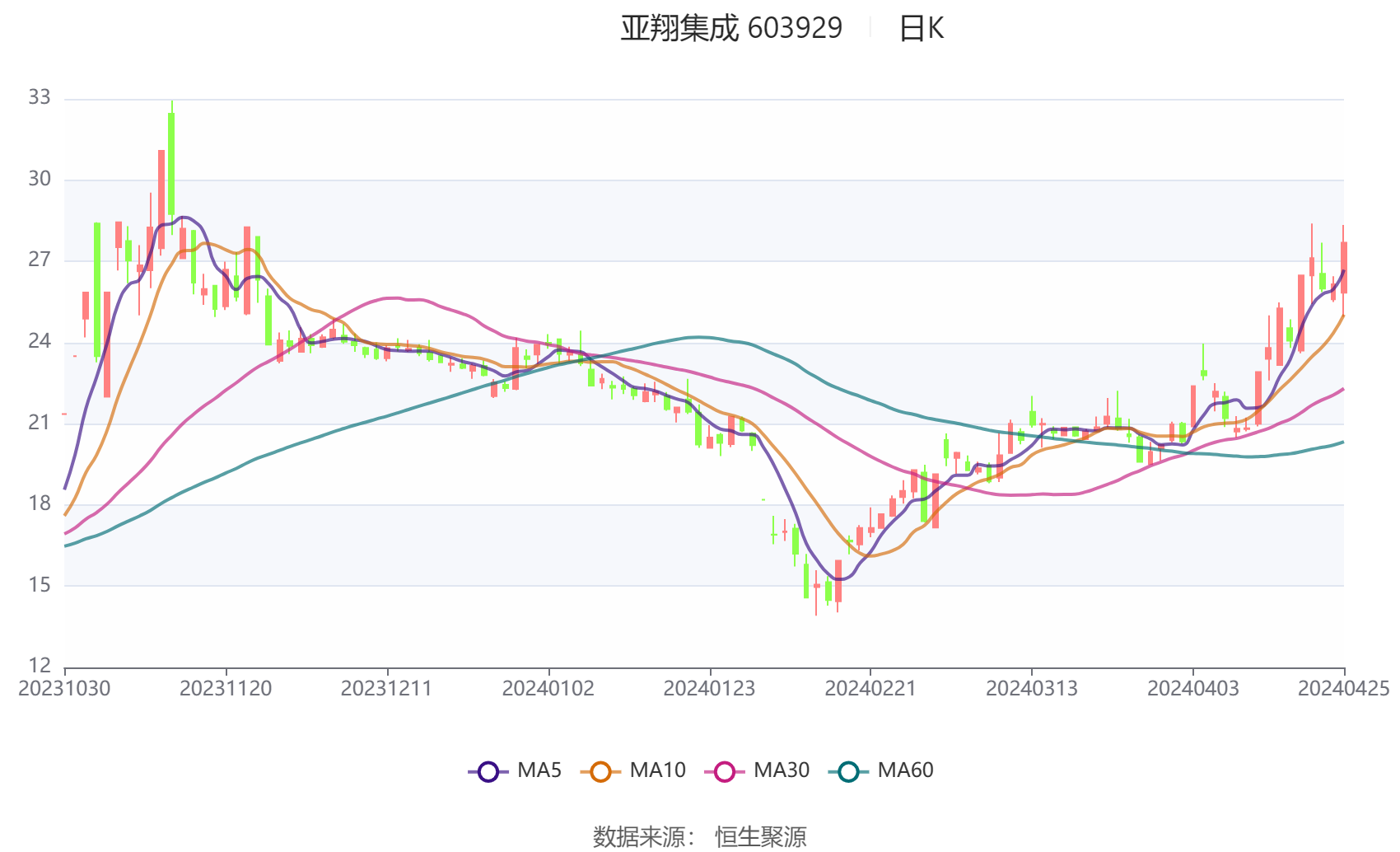The width and height of the screenshot is (1400, 852).
Task: Click the 20231120 date axis label
Action: click(226, 689)
